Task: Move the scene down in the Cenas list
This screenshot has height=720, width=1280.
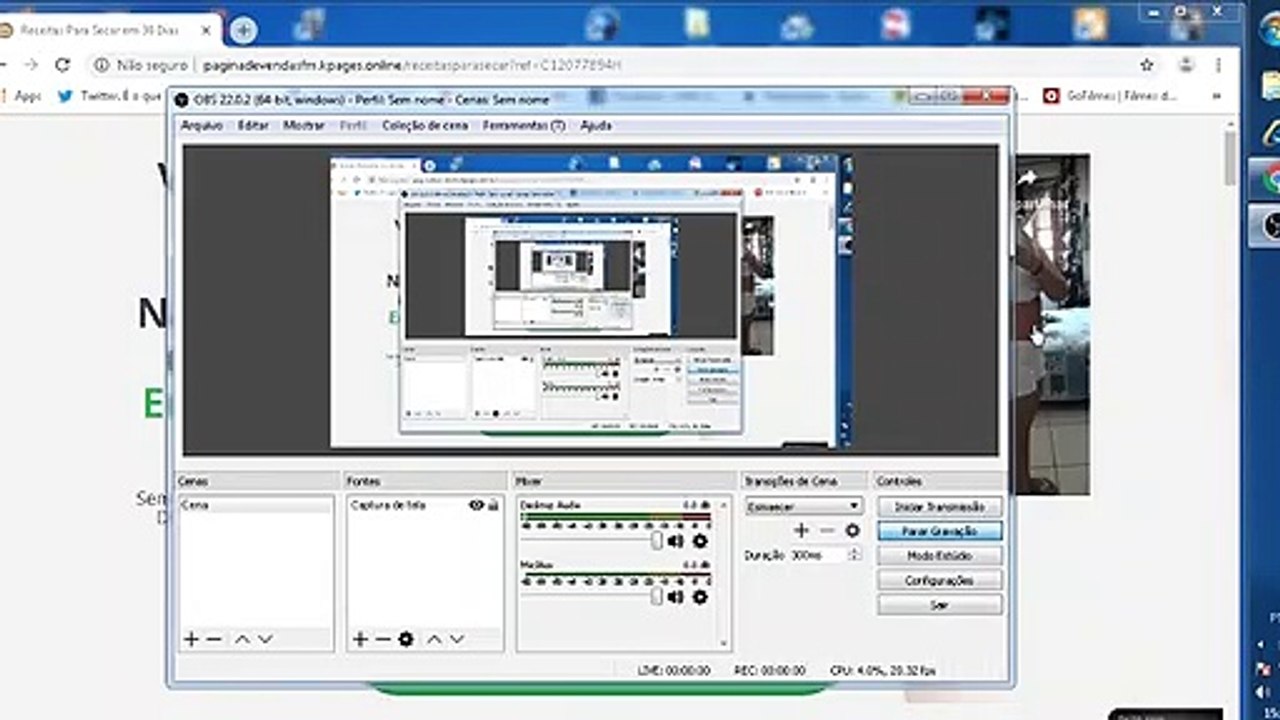Action: pyautogui.click(x=265, y=639)
